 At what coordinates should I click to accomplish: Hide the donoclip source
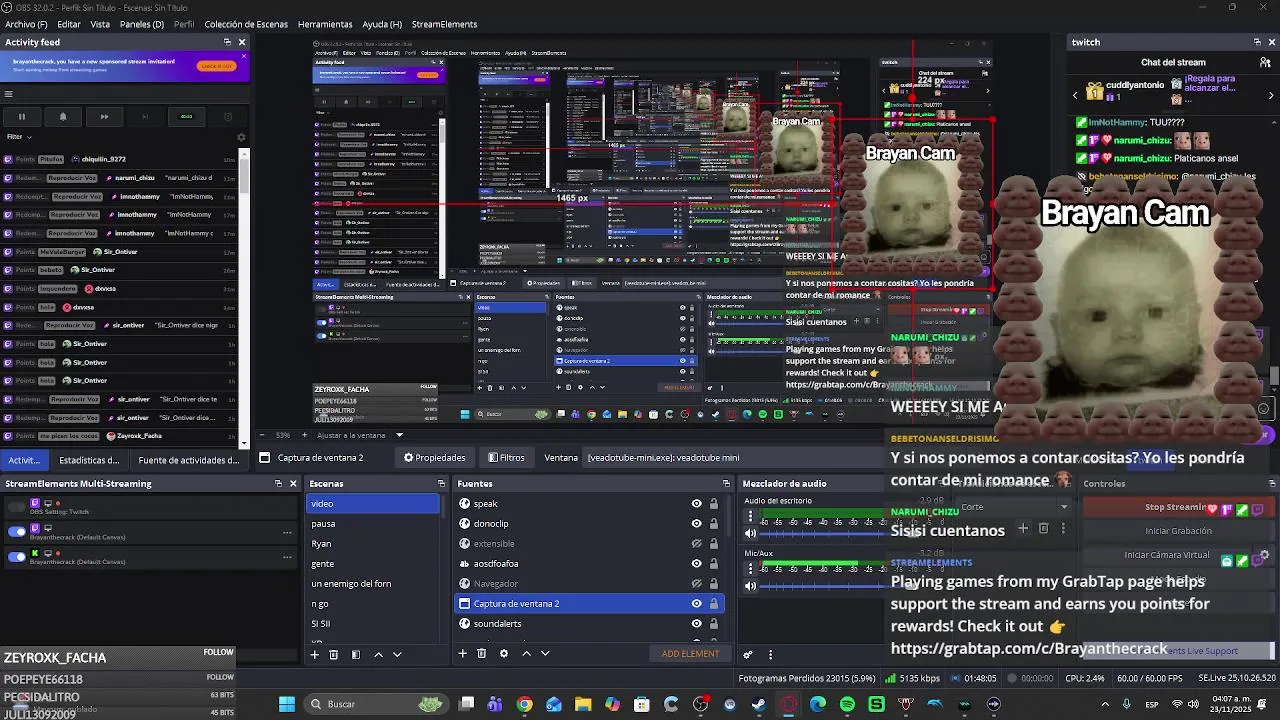pos(697,524)
